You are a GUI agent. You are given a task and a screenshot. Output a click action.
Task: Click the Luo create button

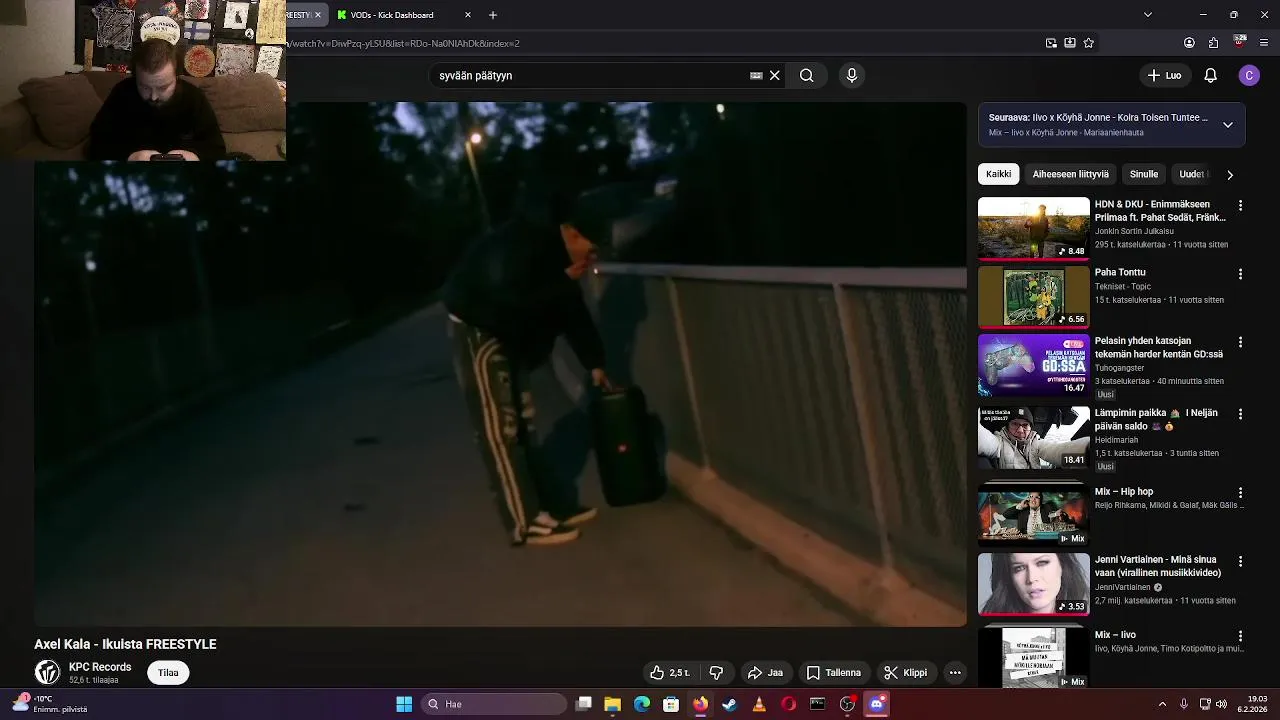[1165, 75]
